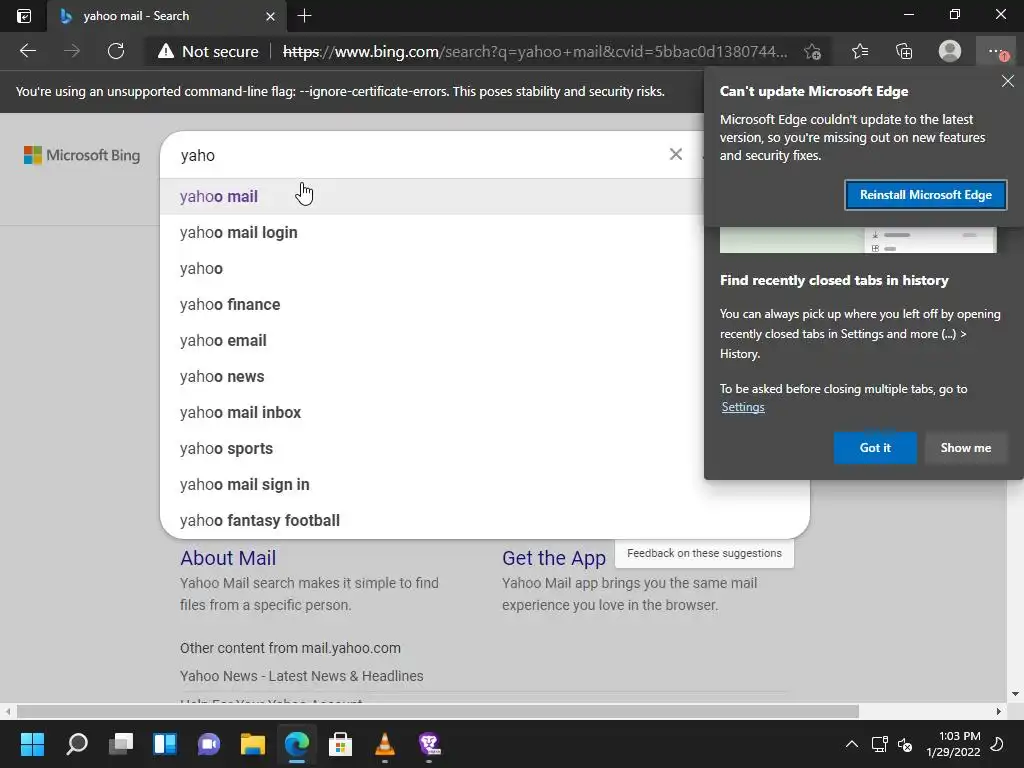Viewport: 1024px width, 768px height.
Task: Open File Explorer from taskbar
Action: pos(253,744)
